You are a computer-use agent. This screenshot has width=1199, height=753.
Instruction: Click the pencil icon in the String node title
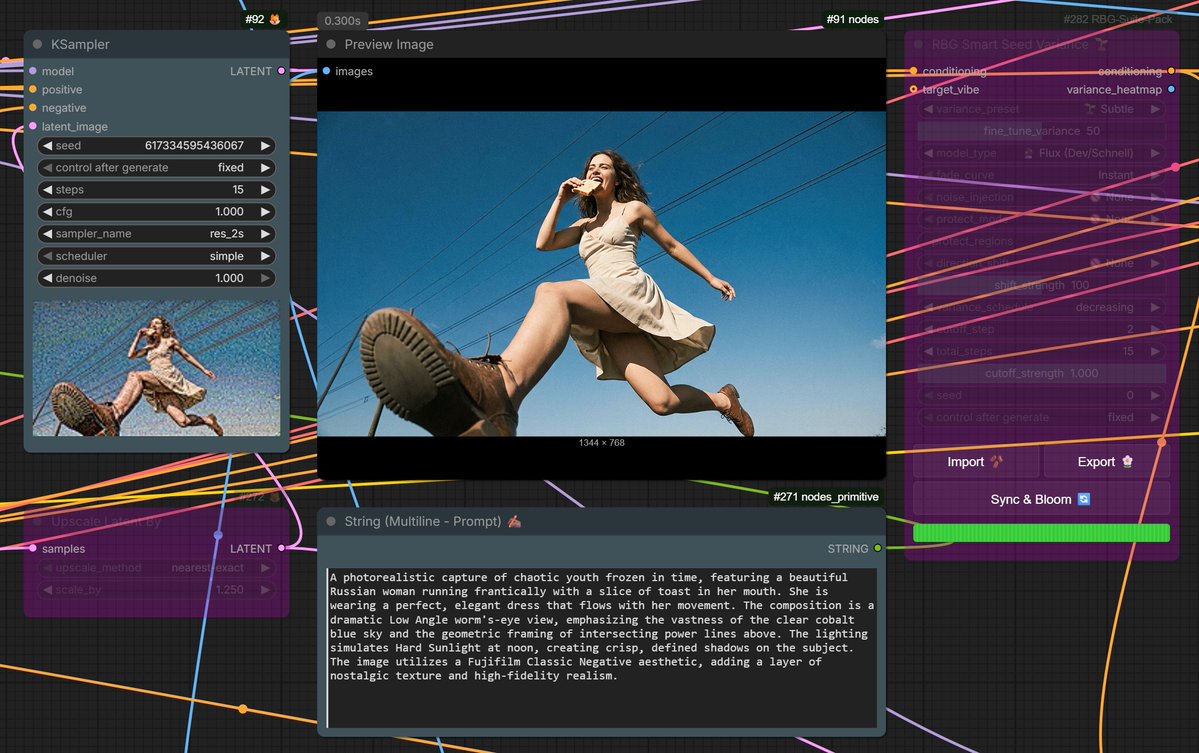(515, 521)
